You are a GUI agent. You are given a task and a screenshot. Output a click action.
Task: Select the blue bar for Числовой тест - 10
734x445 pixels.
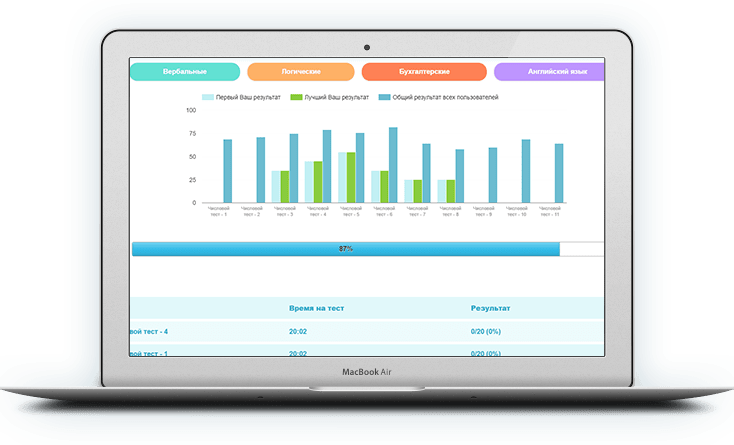pos(526,171)
